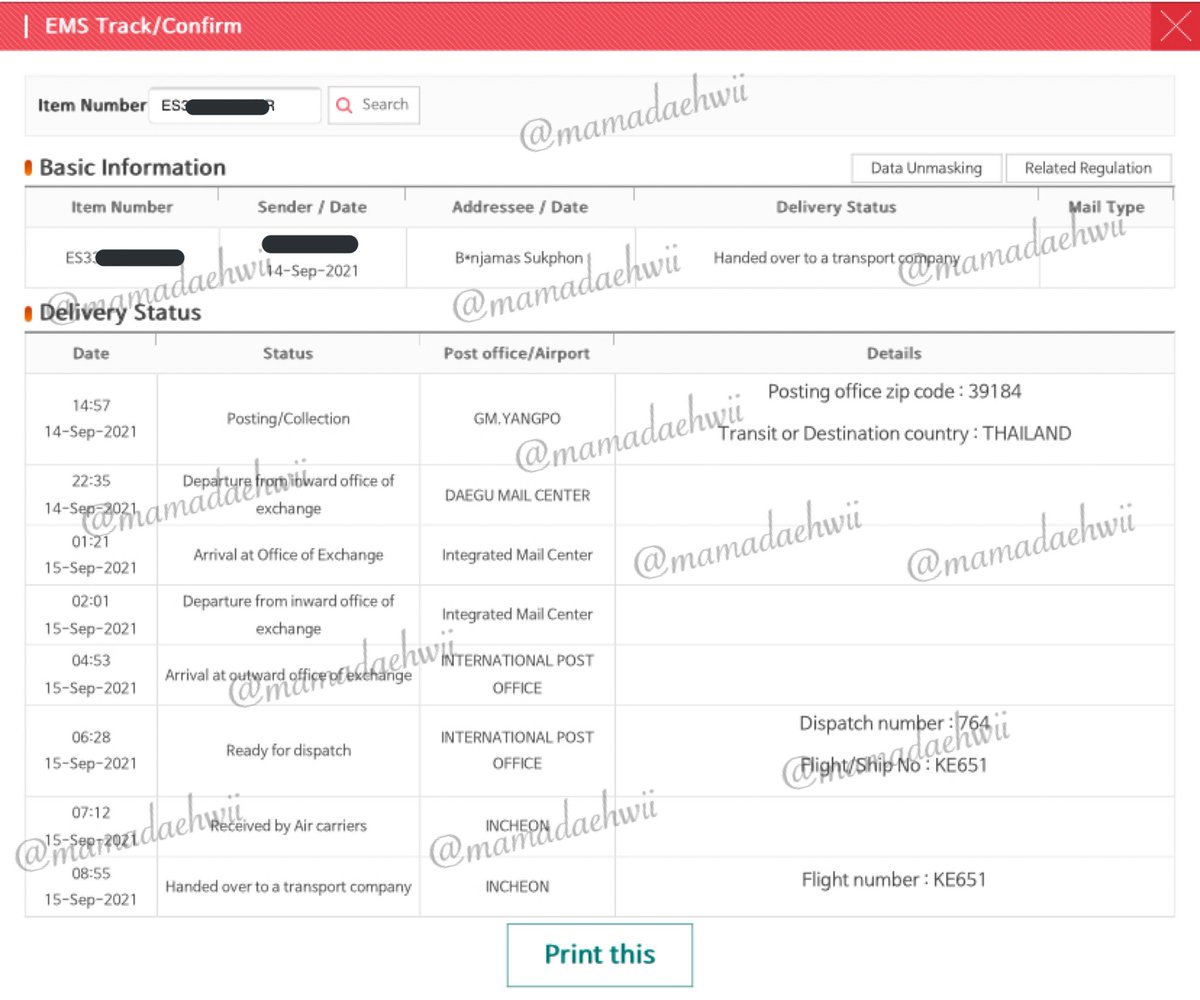Click the 'INTERNATIONAL POST OFFICE' cell at 04:53

click(517, 675)
